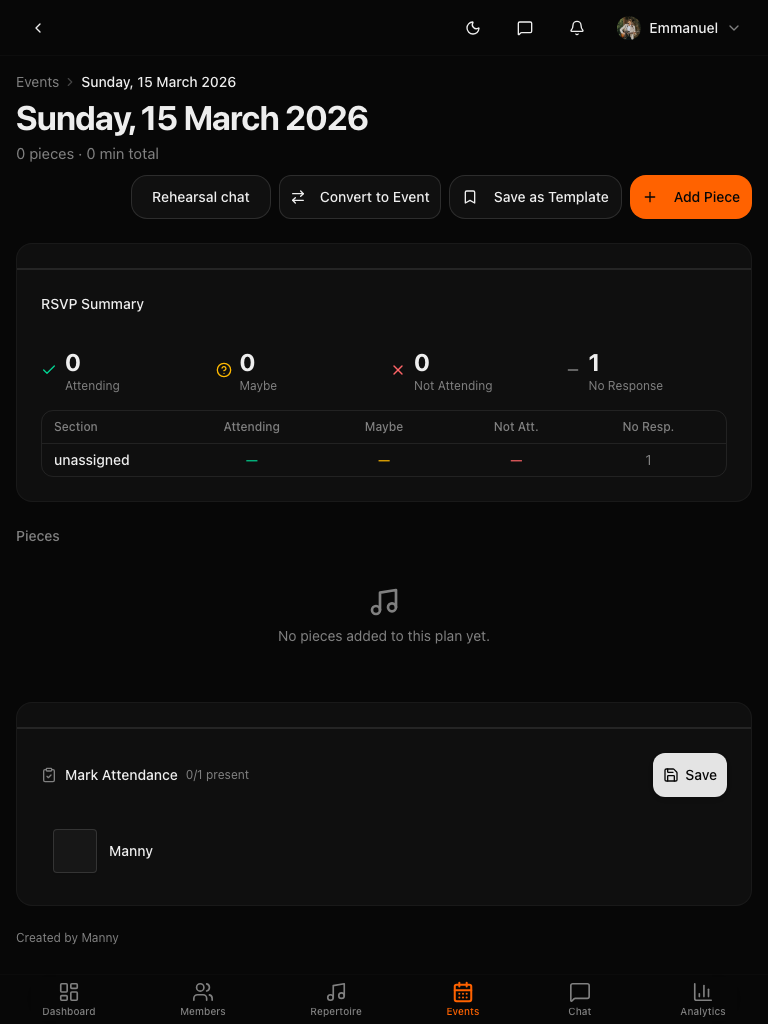Check Manny's attendance checkbox
The image size is (768, 1024).
coord(75,851)
